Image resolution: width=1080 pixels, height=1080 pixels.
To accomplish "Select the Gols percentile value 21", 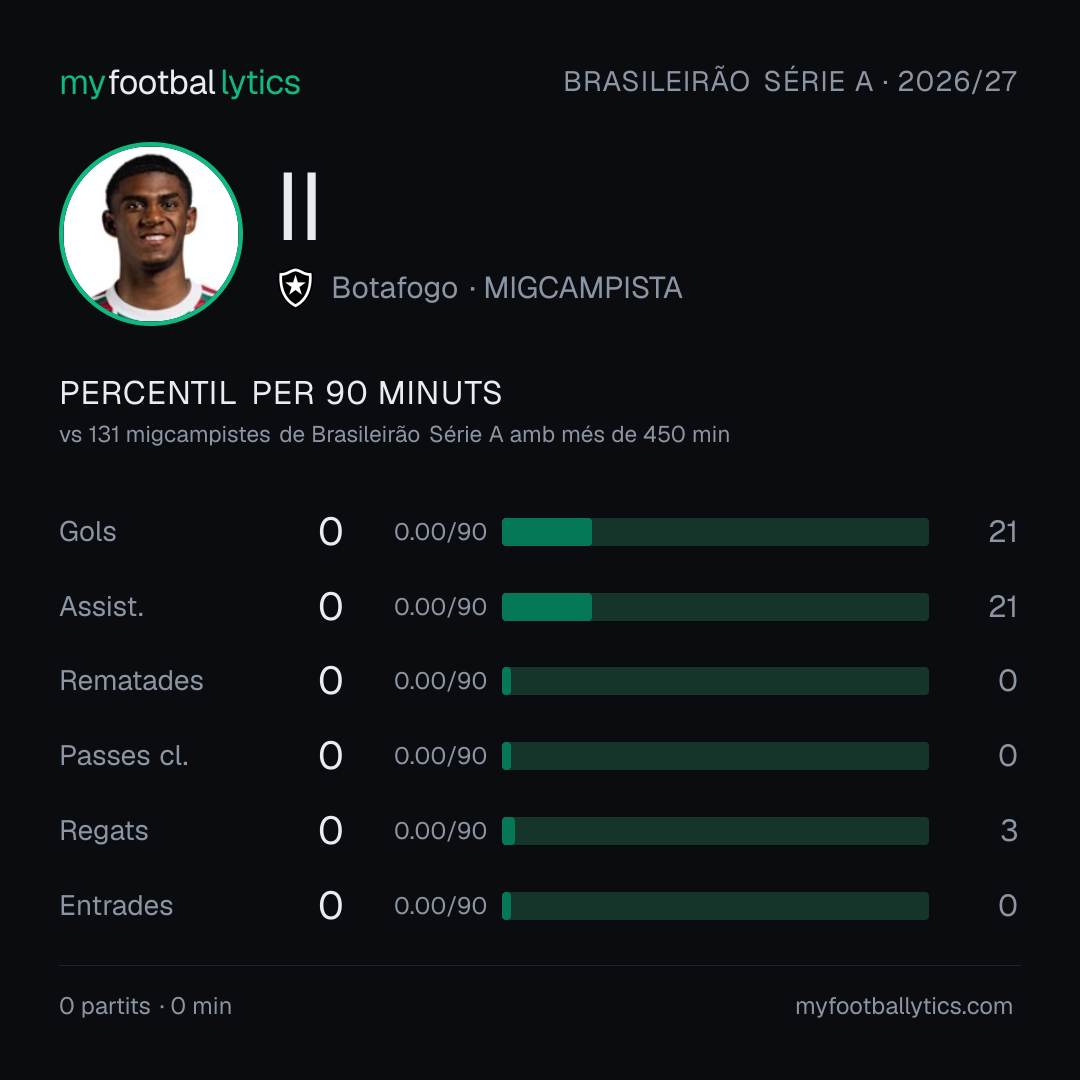I will (x=1003, y=532).
